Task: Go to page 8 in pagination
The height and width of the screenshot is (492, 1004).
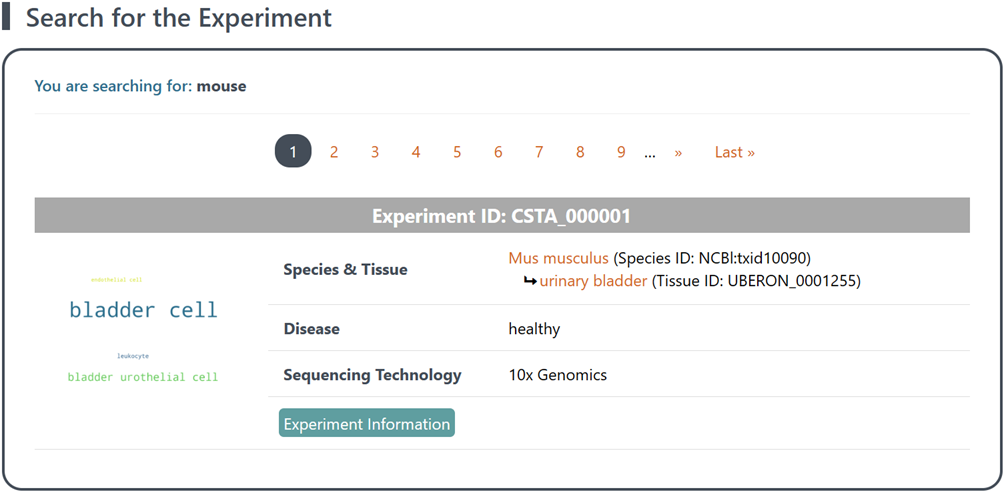Action: (580, 152)
